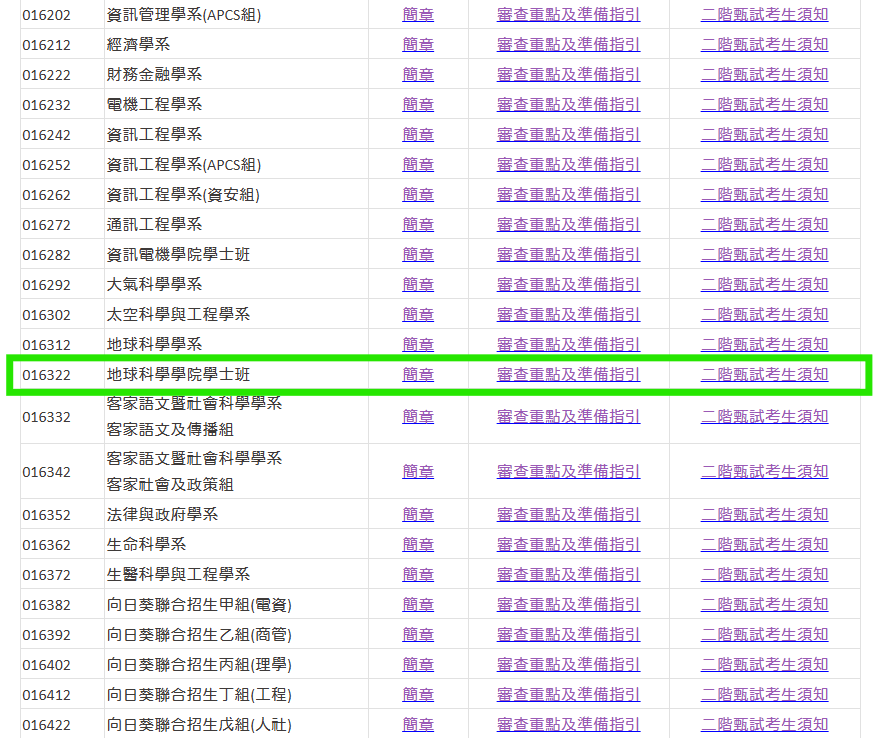View 審查重點及準備指引 for 資訊工程學系(資安組)
The height and width of the screenshot is (738, 882).
[568, 195]
